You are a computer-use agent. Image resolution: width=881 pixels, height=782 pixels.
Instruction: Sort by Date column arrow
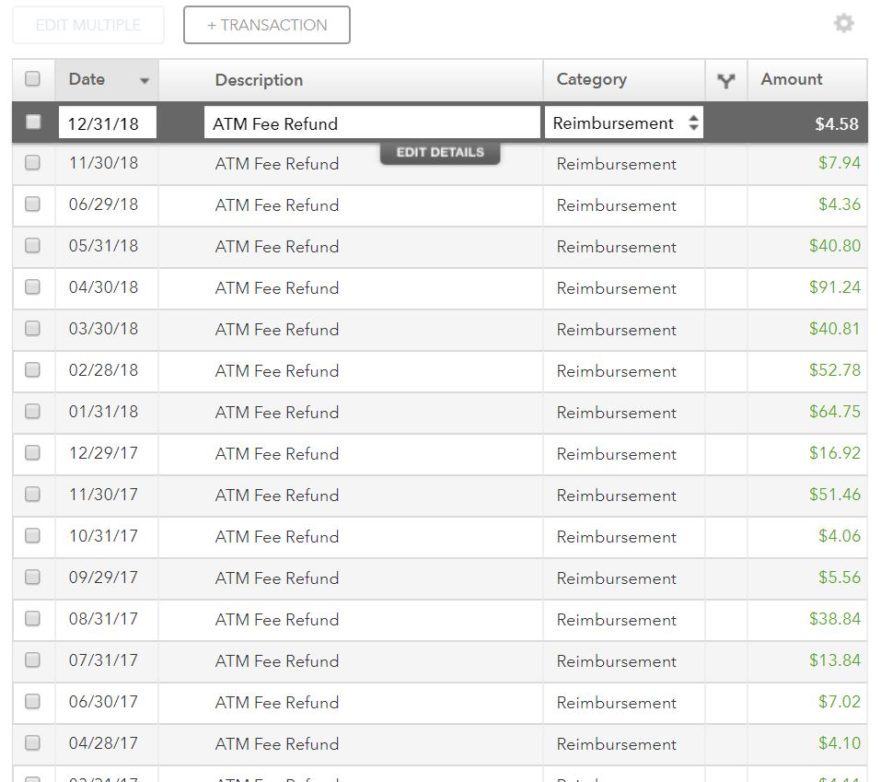click(x=144, y=80)
